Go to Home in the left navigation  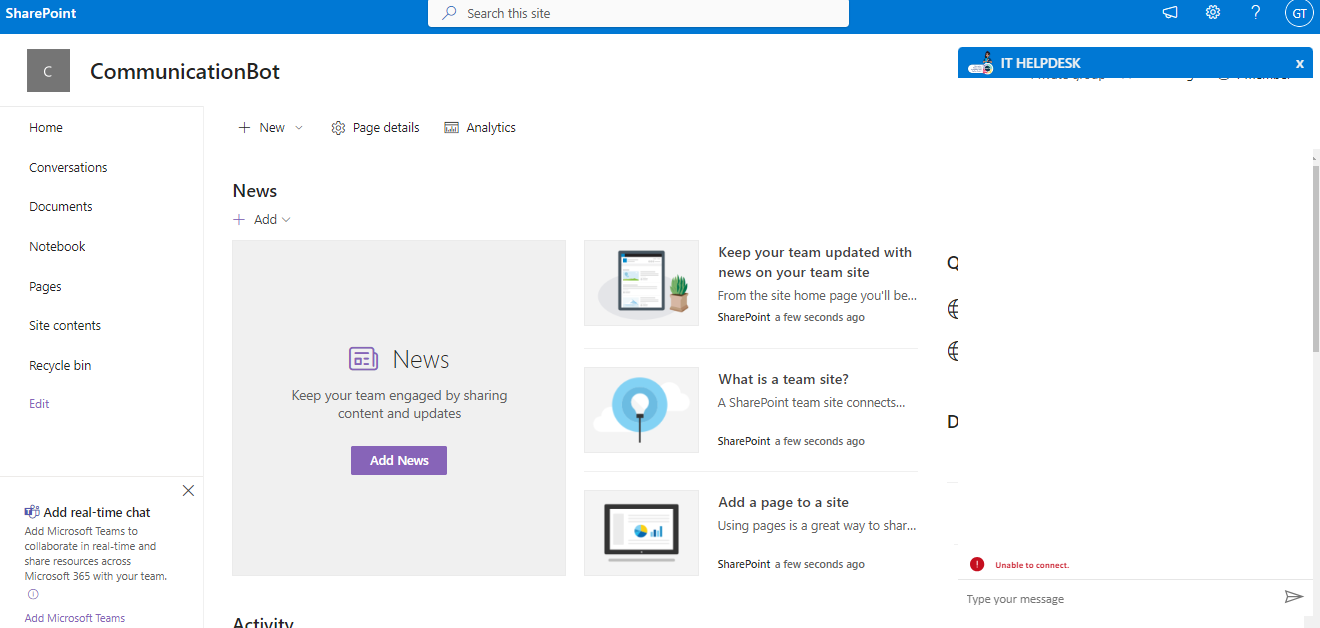click(46, 128)
